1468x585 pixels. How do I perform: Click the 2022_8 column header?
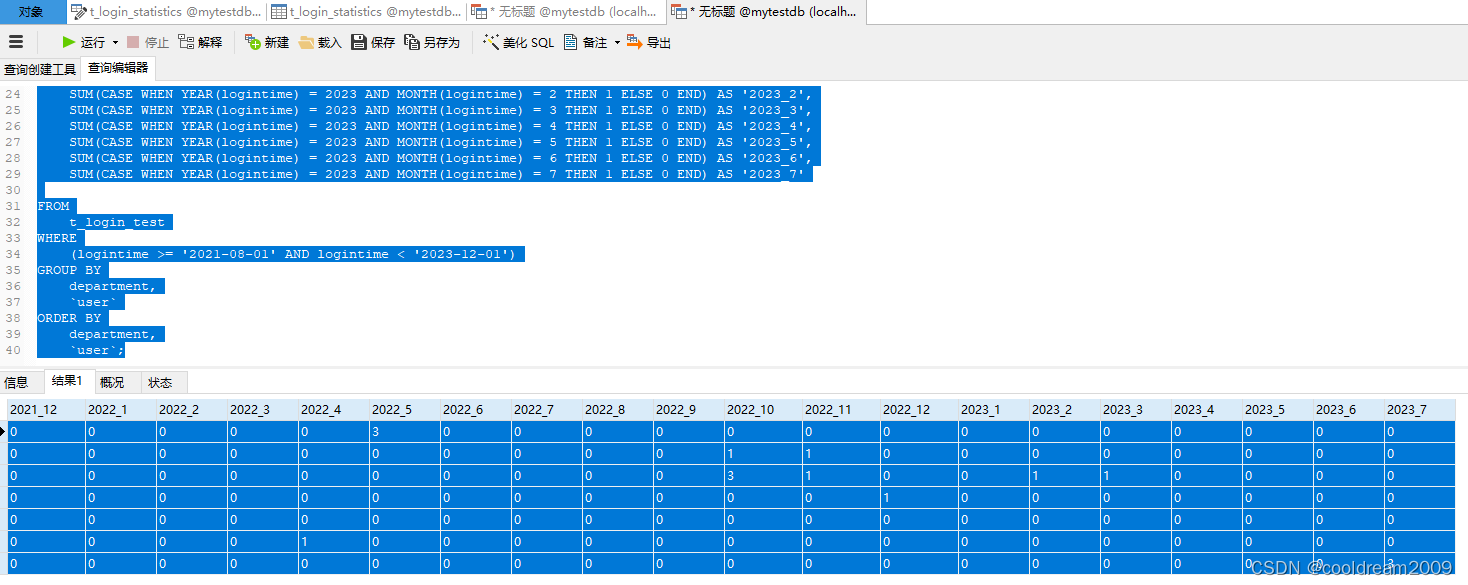pos(618,409)
